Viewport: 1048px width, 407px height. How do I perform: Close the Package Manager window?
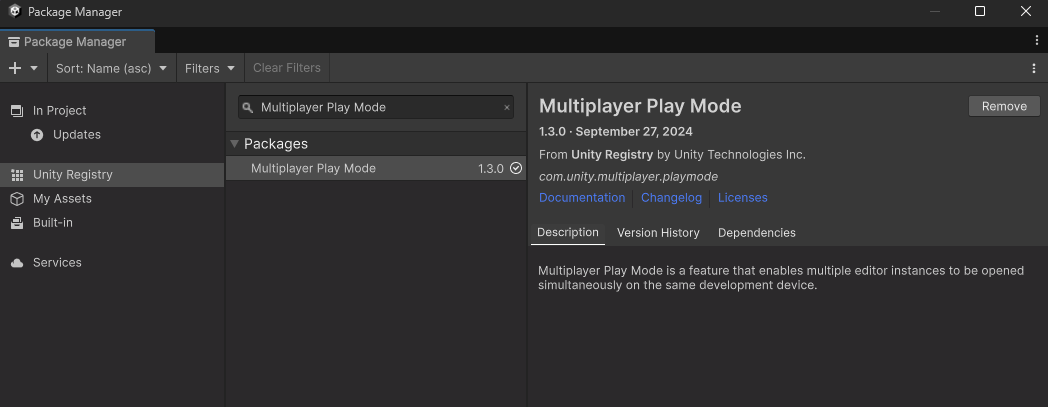(1026, 11)
